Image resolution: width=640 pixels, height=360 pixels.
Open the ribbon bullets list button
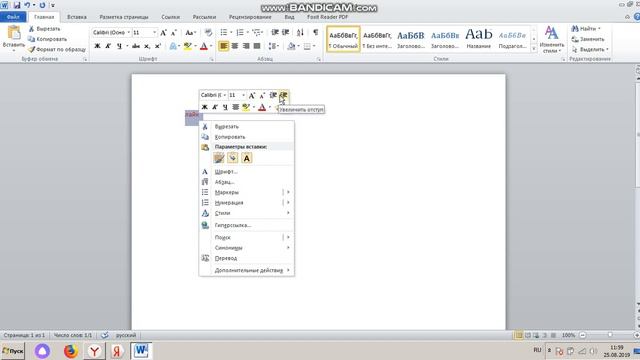pos(224,32)
